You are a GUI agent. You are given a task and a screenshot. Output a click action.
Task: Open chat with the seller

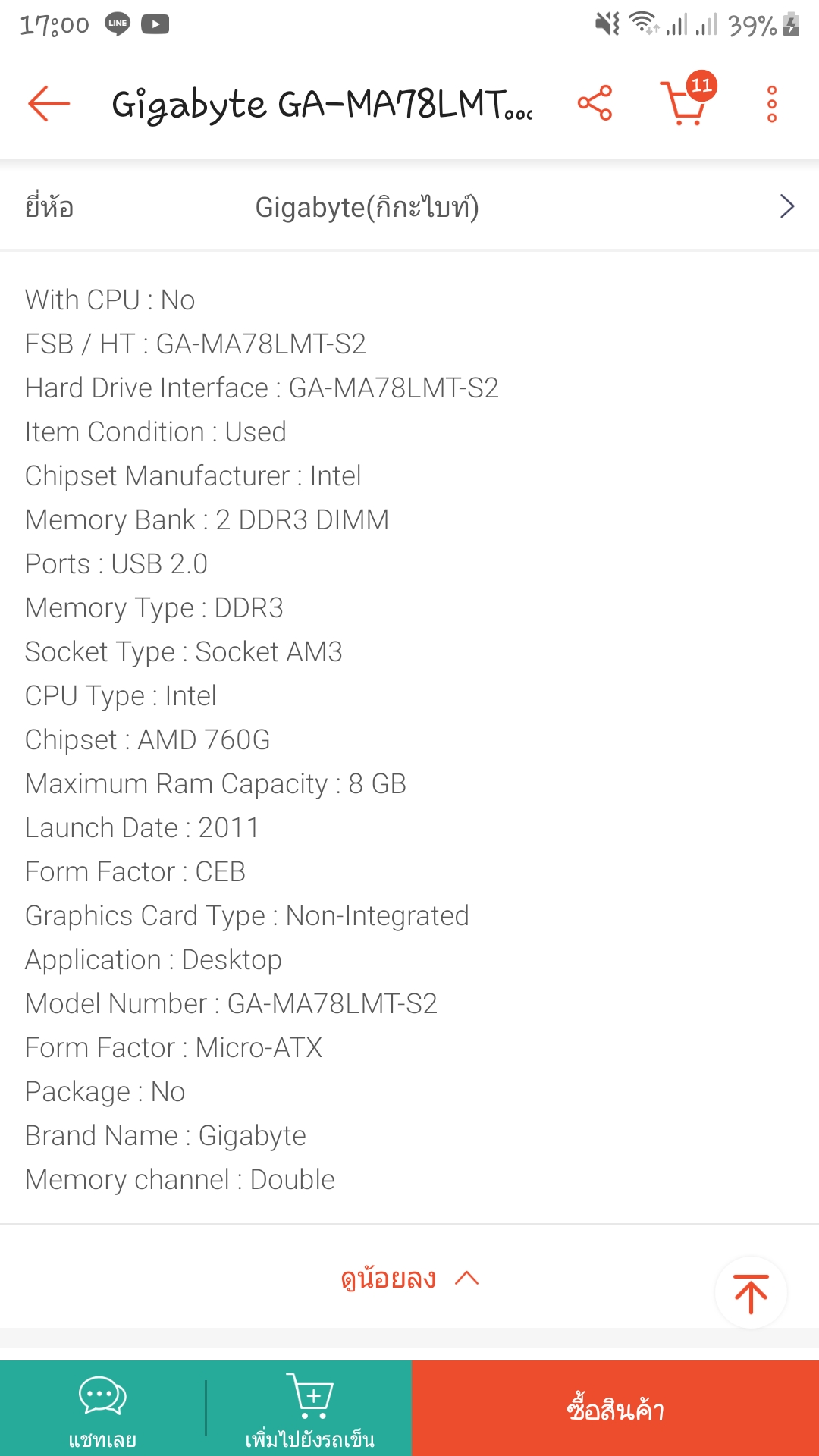pyautogui.click(x=102, y=1408)
